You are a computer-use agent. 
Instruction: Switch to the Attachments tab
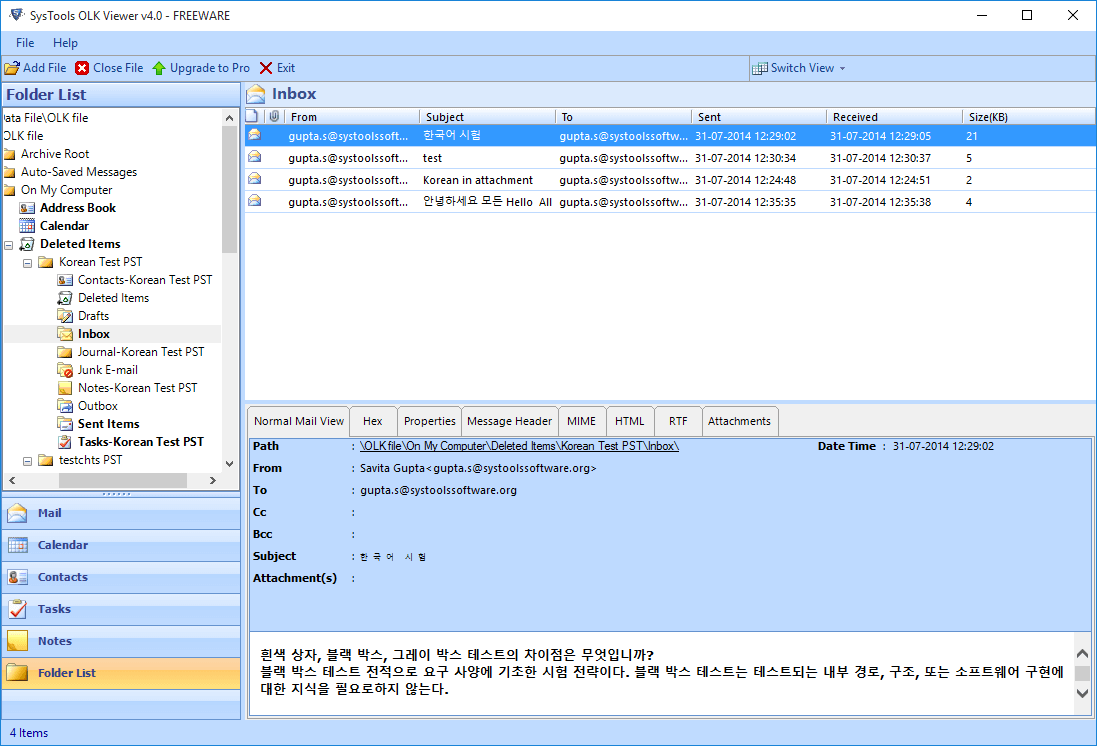(739, 421)
